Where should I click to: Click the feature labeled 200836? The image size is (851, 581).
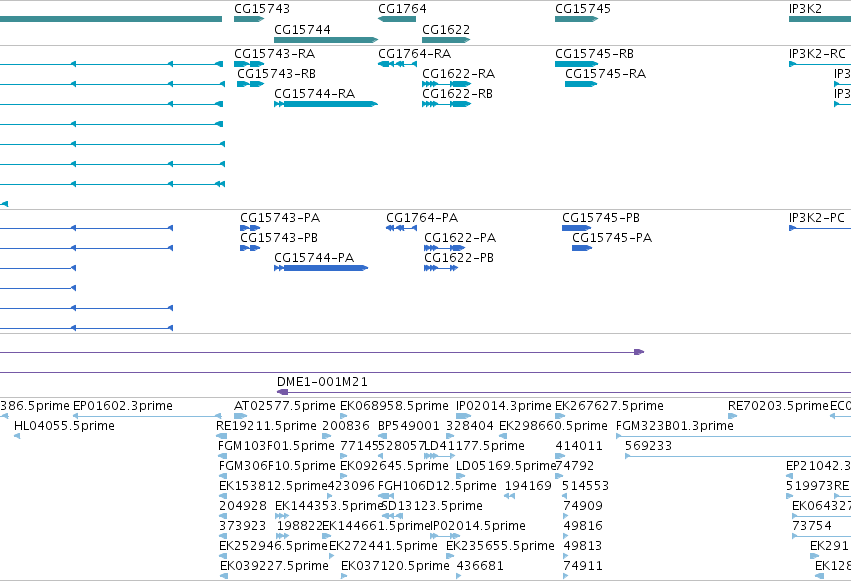(327, 436)
